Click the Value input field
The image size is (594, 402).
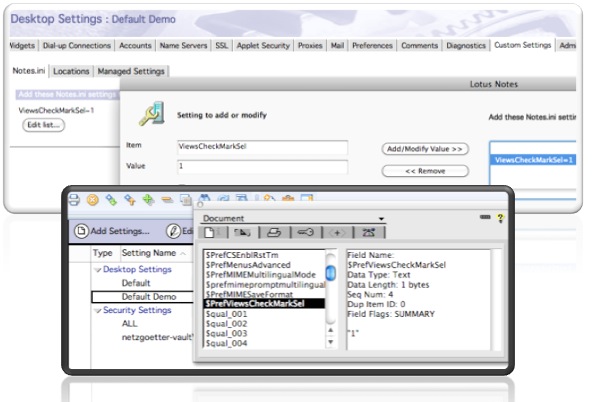click(x=262, y=167)
